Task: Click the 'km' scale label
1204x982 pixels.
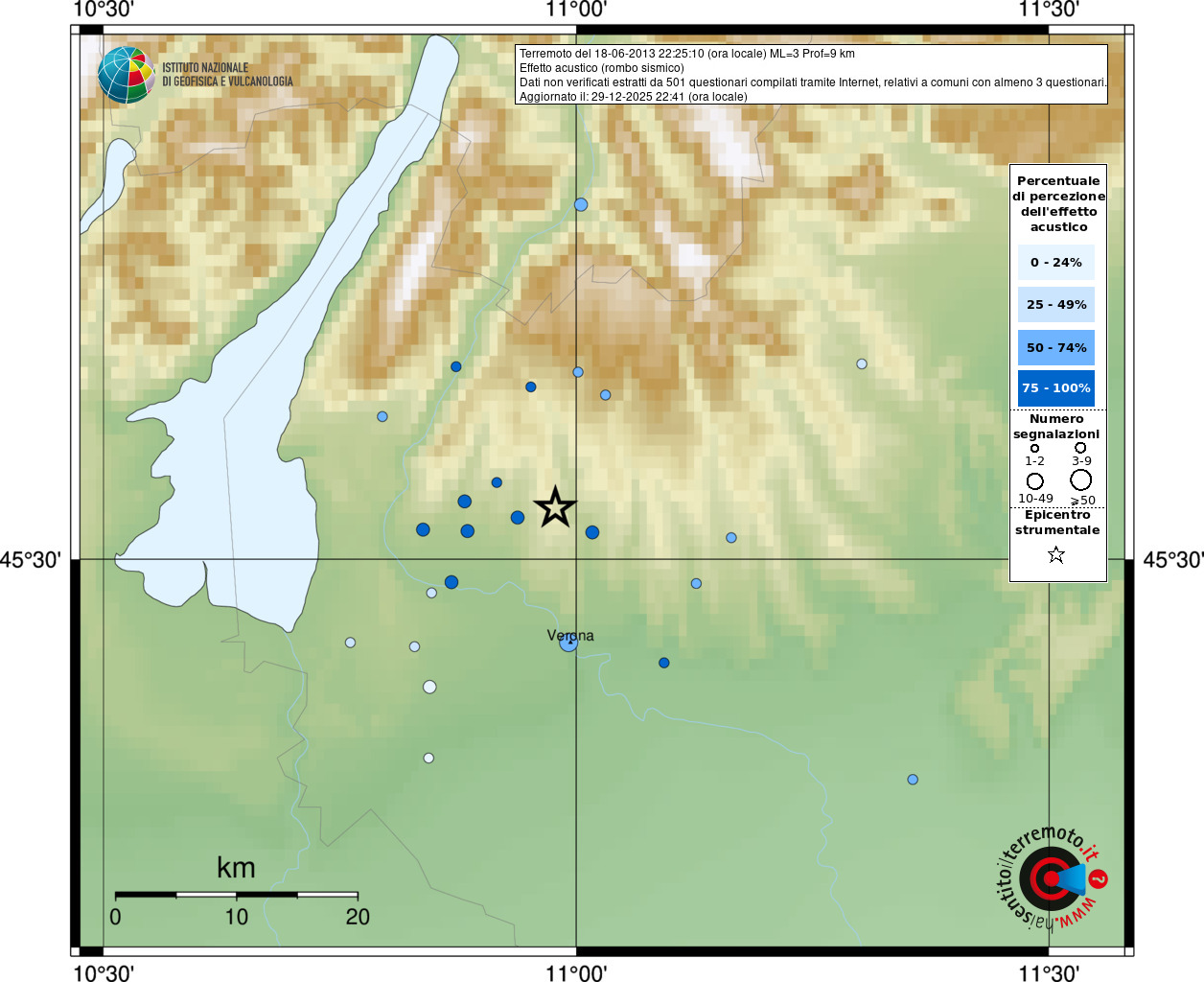Action: coord(236,868)
